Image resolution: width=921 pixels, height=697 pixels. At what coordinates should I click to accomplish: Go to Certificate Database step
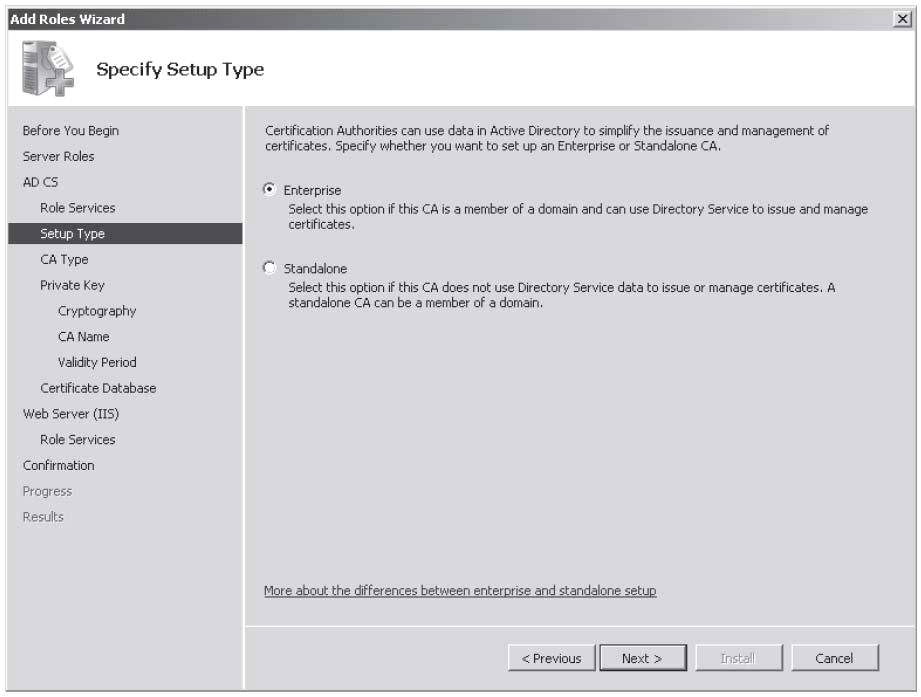tap(98, 388)
